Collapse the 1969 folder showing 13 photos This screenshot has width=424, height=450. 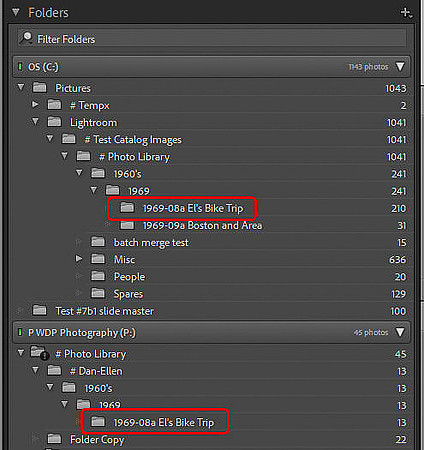click(65, 404)
